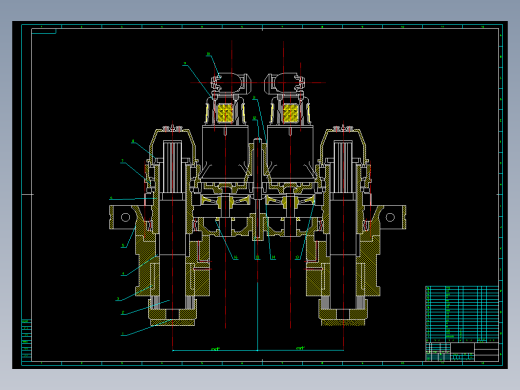Click the lowest balloon label at bottom left

tap(123, 334)
